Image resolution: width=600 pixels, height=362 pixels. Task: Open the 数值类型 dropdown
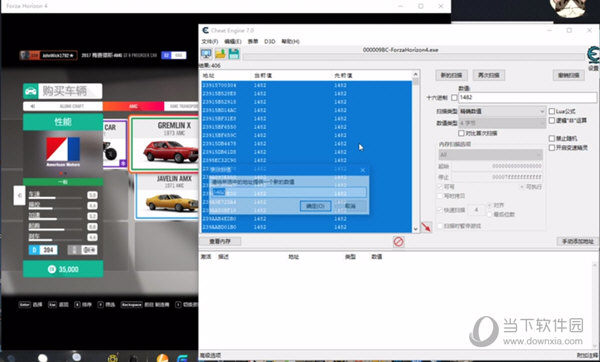502,123
